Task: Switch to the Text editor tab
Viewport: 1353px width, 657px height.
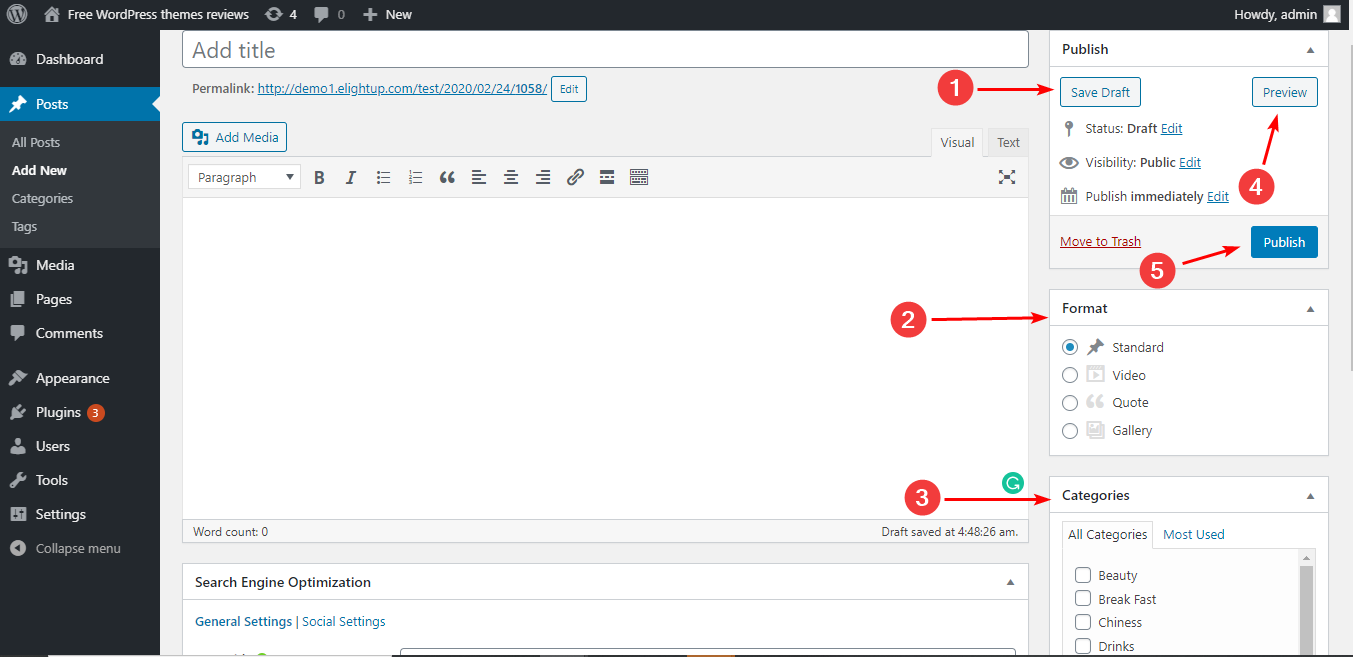Action: click(1008, 142)
